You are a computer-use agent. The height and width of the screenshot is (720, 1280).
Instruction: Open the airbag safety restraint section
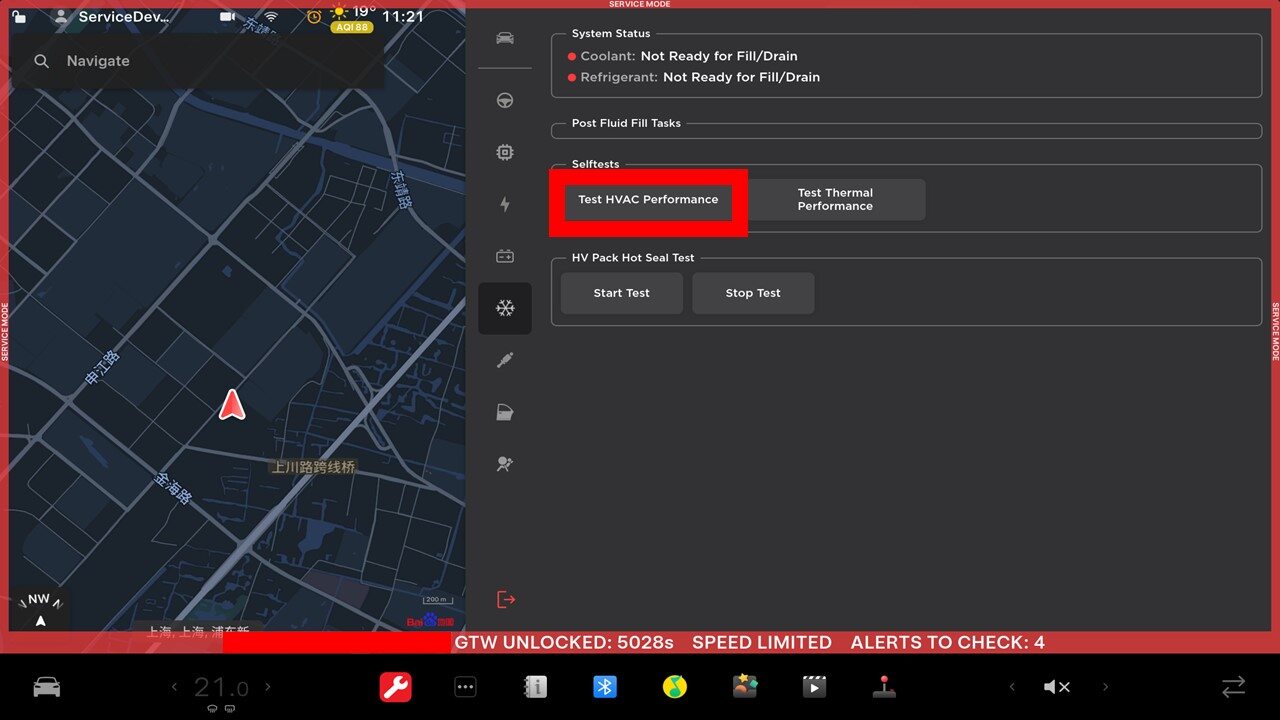click(505, 464)
